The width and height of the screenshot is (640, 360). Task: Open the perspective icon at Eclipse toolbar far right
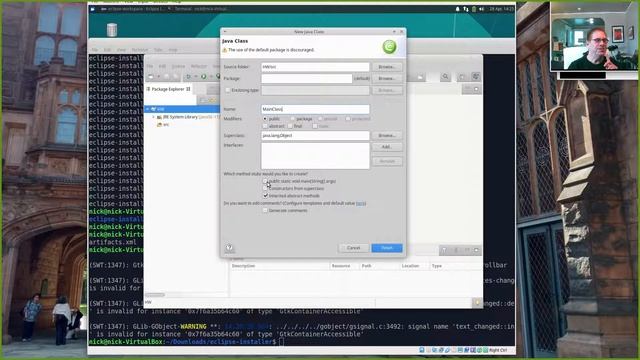(476, 77)
